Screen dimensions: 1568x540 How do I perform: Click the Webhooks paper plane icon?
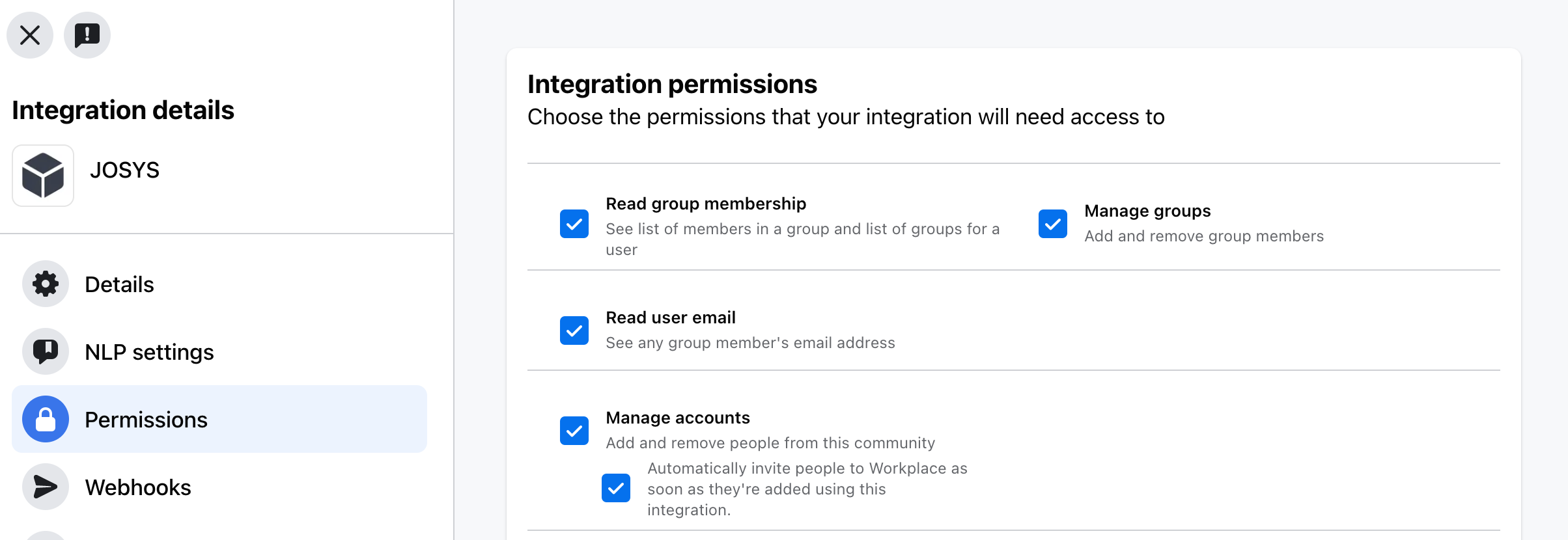[46, 487]
